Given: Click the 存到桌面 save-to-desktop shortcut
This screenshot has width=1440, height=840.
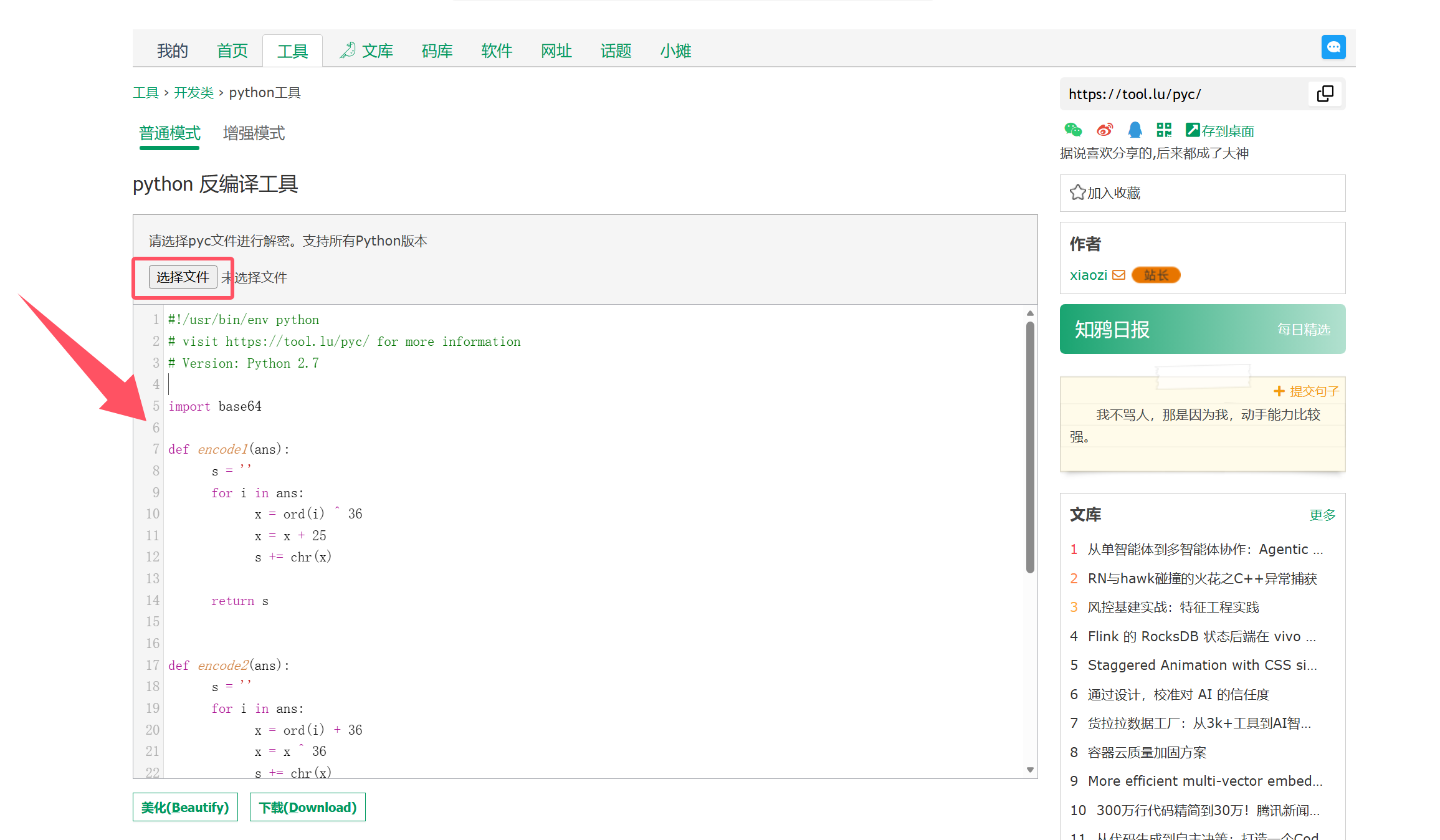Looking at the screenshot, I should tap(1219, 130).
